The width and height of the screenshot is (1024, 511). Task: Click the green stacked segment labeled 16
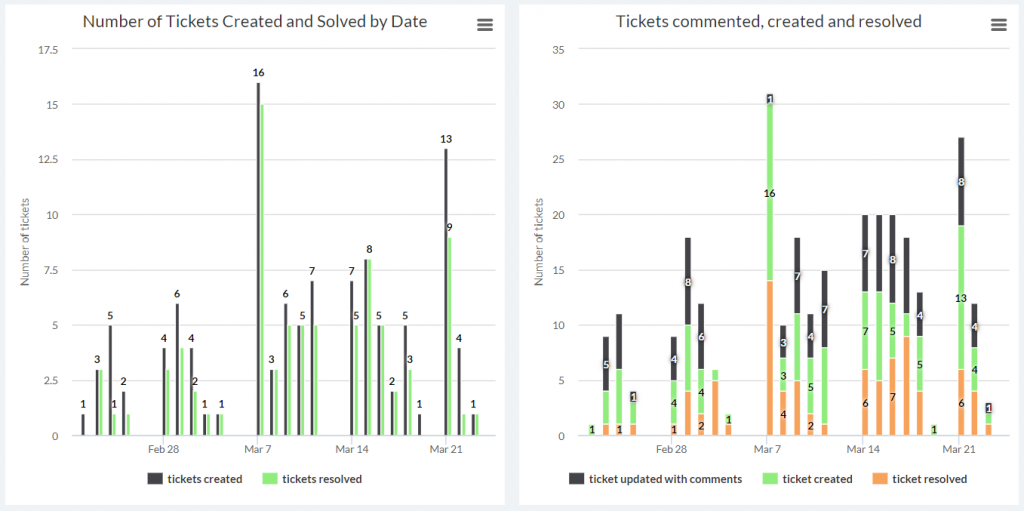[x=770, y=193]
